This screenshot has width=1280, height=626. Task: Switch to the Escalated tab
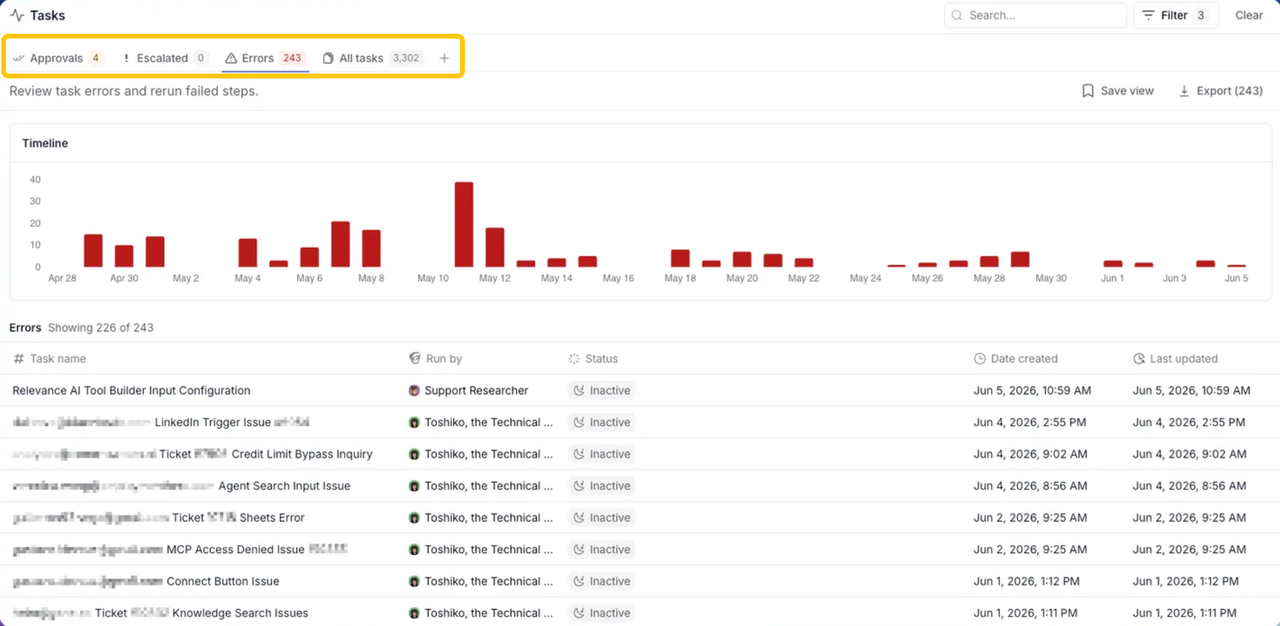164,58
